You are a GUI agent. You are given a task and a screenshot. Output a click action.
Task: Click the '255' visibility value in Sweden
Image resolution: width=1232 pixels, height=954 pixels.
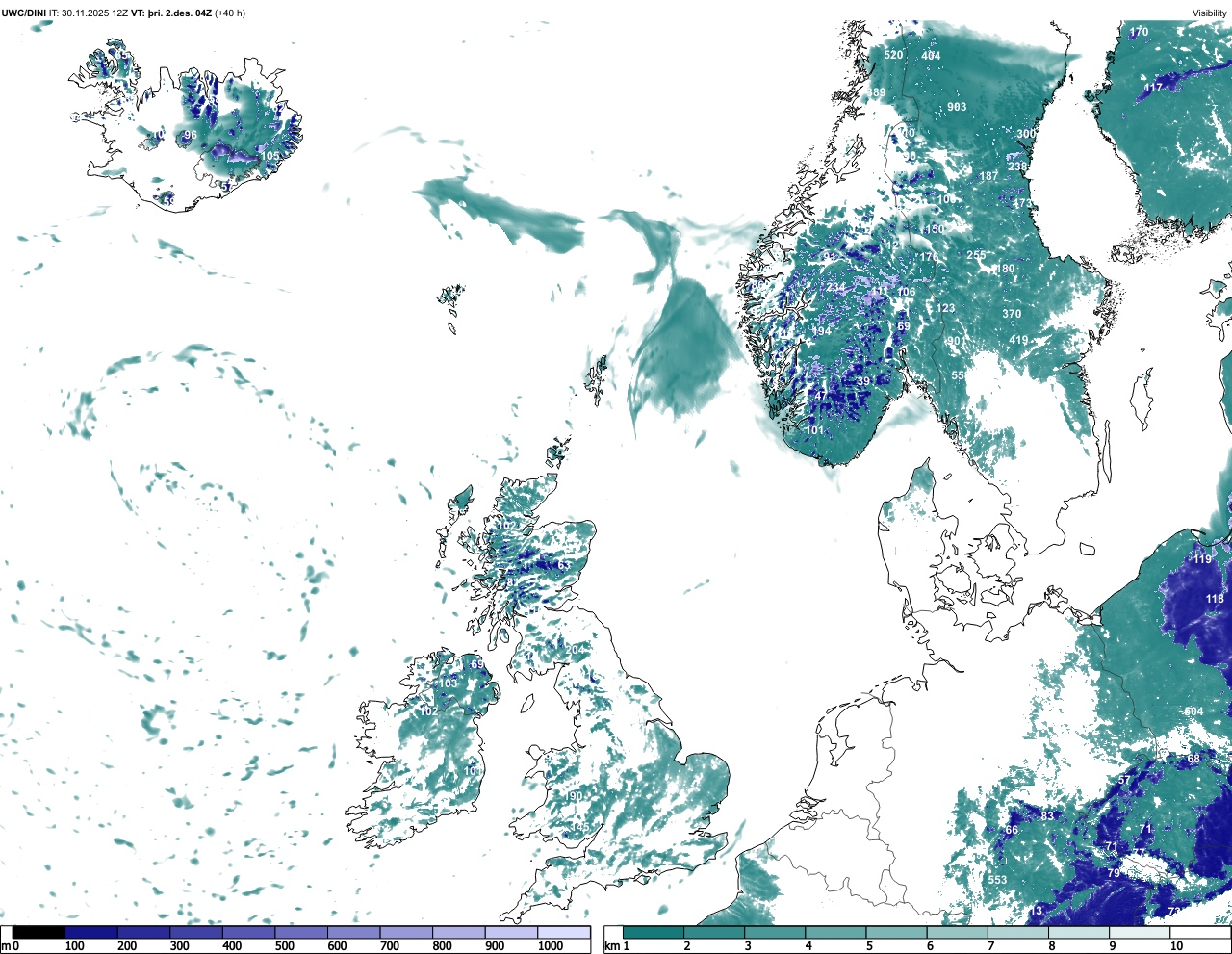977,256
